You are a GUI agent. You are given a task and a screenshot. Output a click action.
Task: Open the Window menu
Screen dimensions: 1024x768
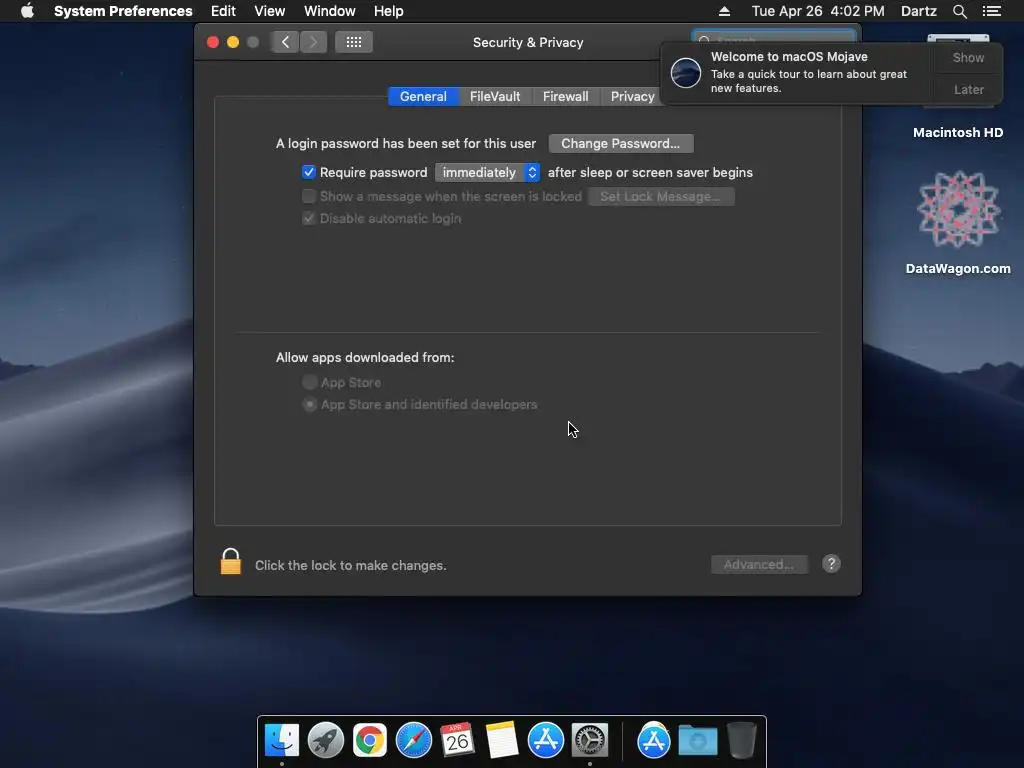(330, 11)
